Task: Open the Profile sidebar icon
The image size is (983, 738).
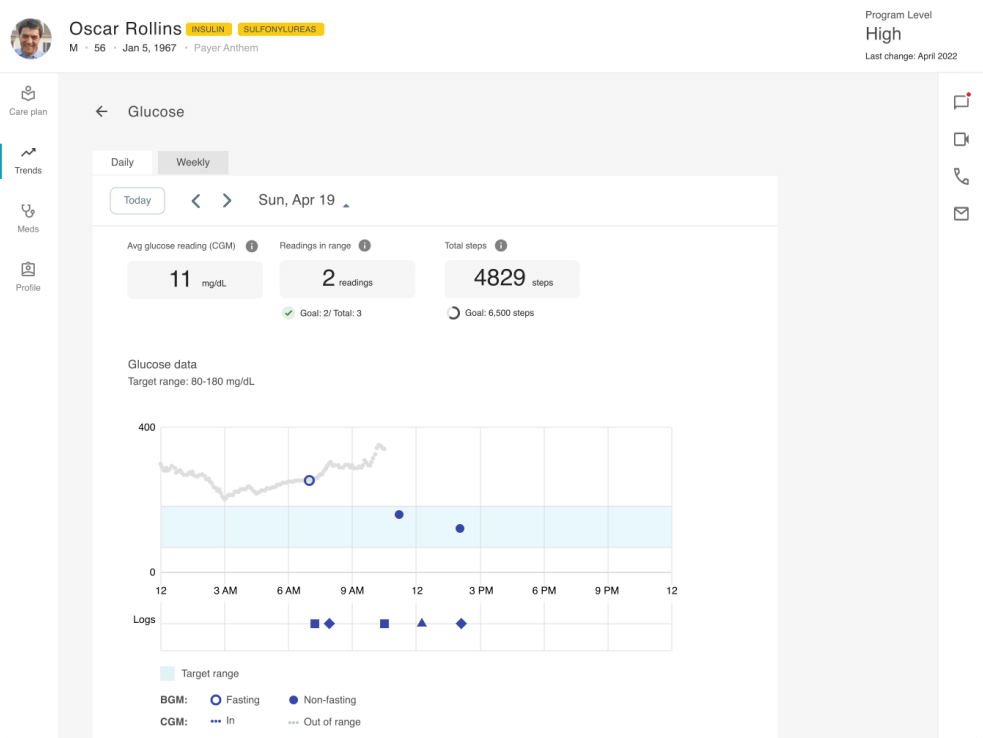Action: 28,270
